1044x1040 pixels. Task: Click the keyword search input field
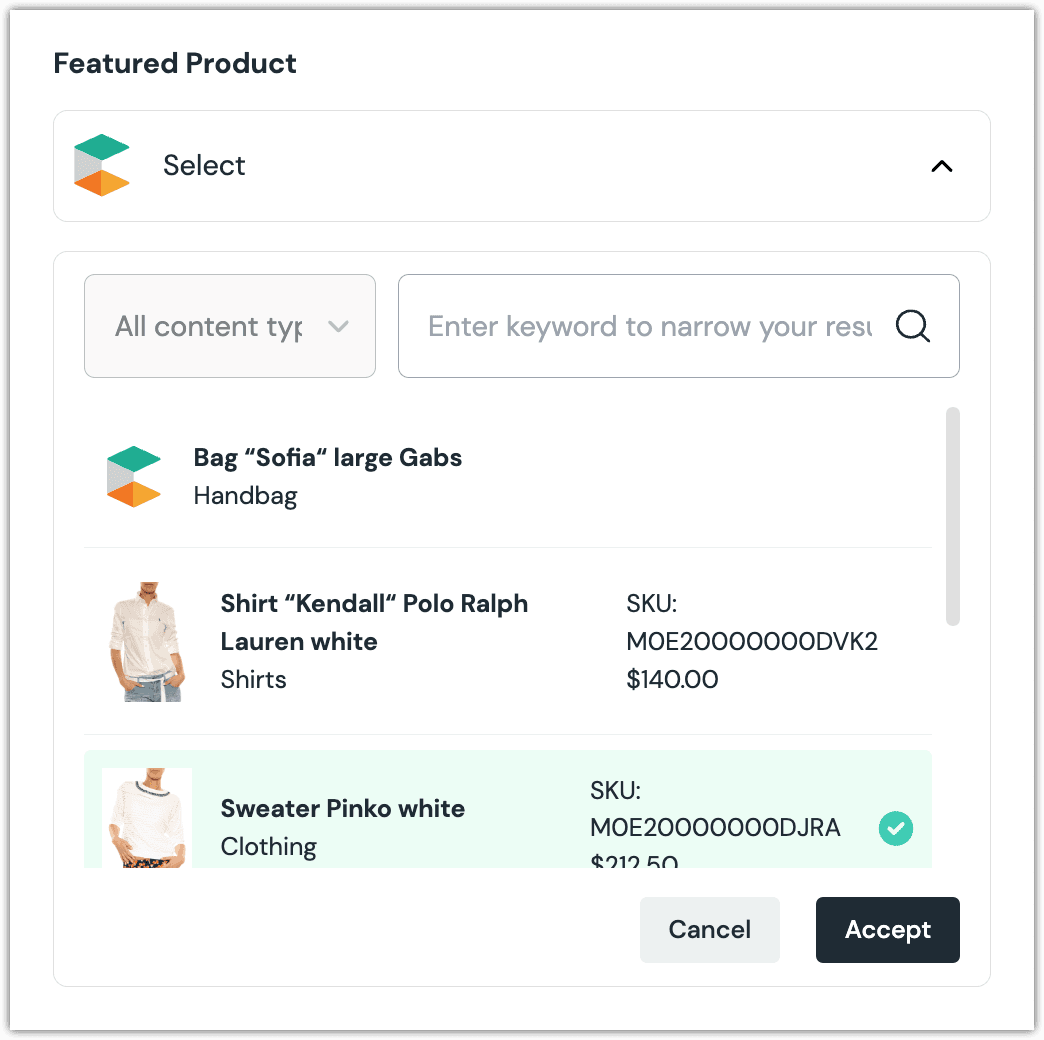[x=650, y=326]
